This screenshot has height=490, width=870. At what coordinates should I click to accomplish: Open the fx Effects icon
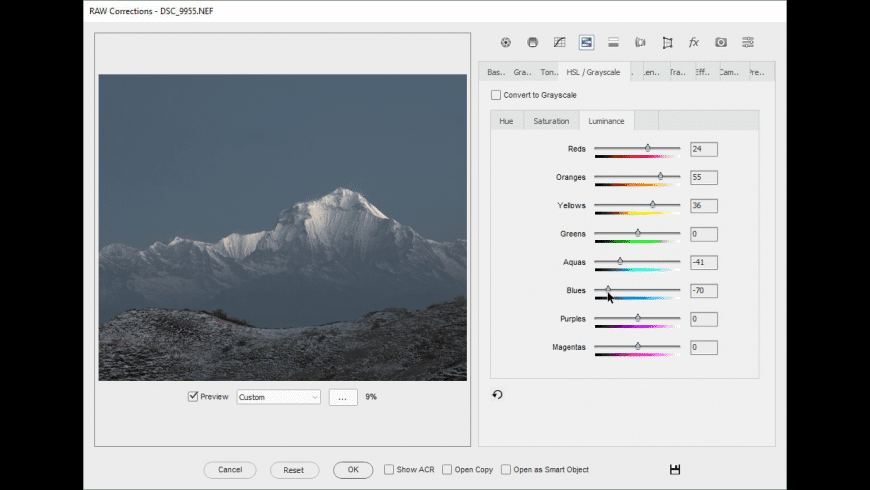point(694,42)
